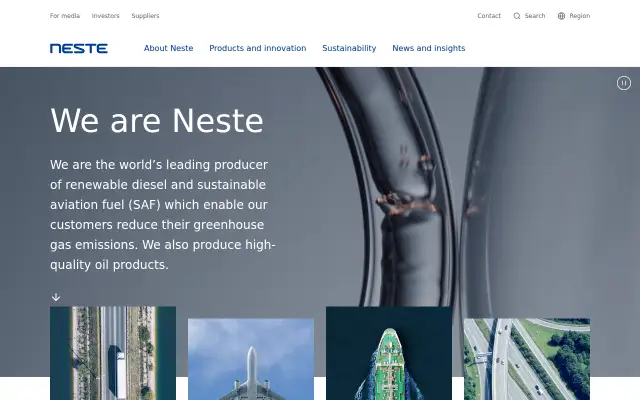Open the green cargo ship thumbnail

(389, 353)
